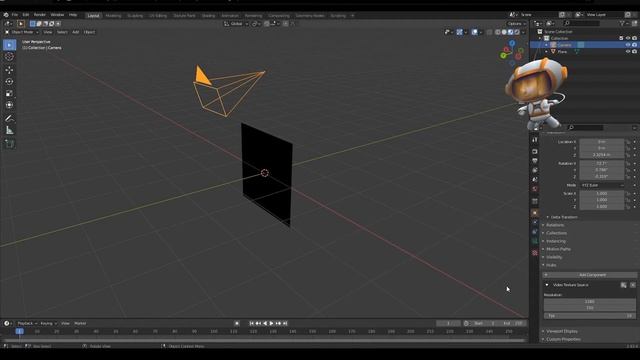Select the Measure tool

coord(9,131)
